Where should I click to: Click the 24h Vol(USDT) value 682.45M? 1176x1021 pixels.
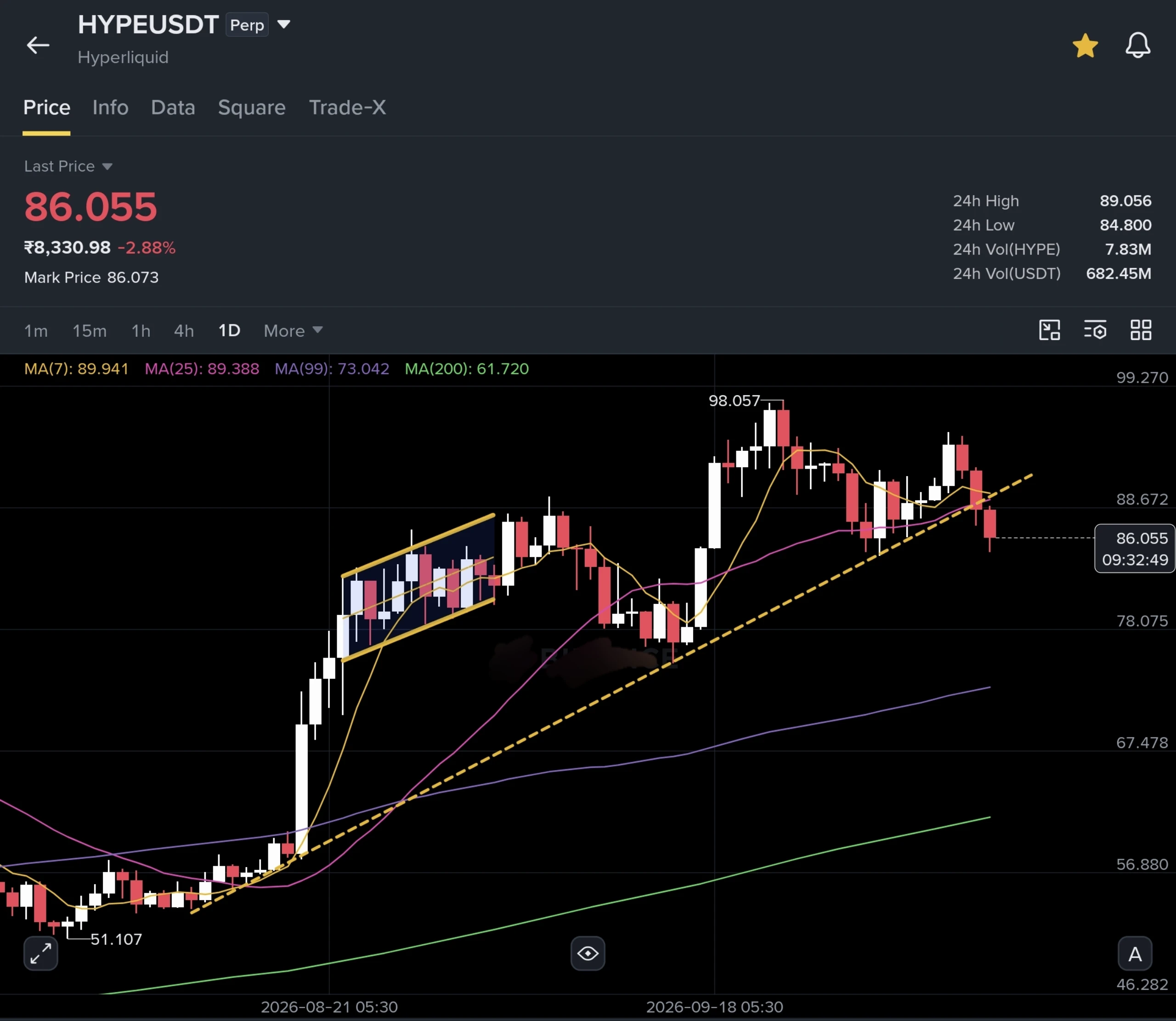pyautogui.click(x=1119, y=273)
